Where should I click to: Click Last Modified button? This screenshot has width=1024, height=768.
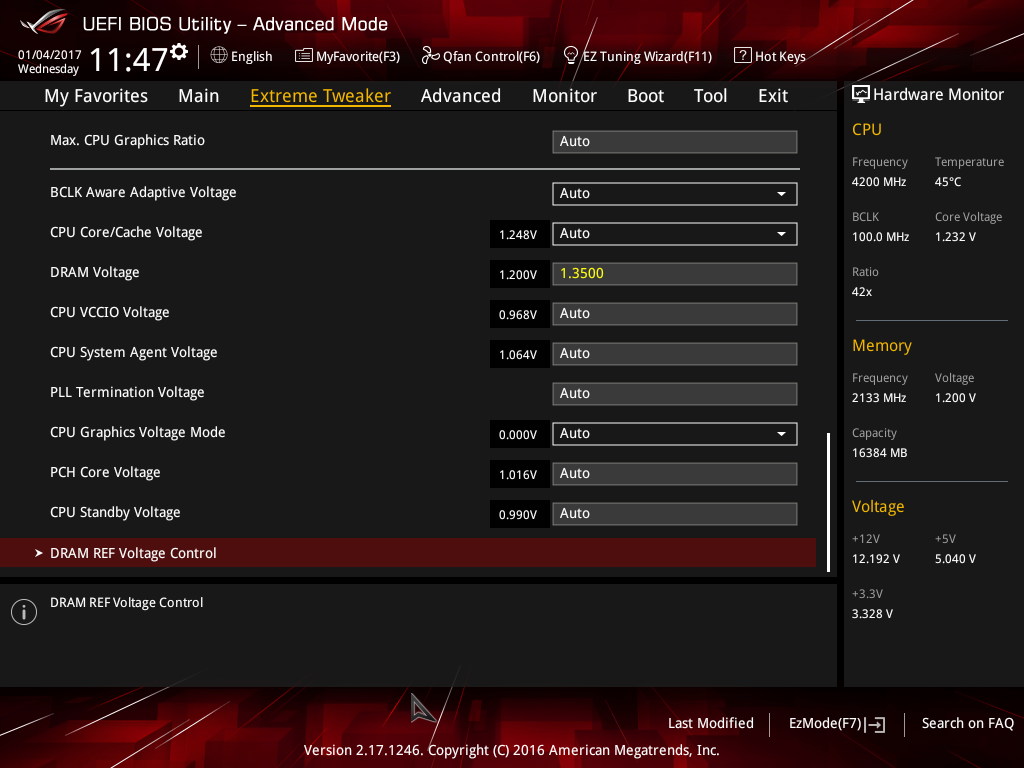[x=711, y=723]
